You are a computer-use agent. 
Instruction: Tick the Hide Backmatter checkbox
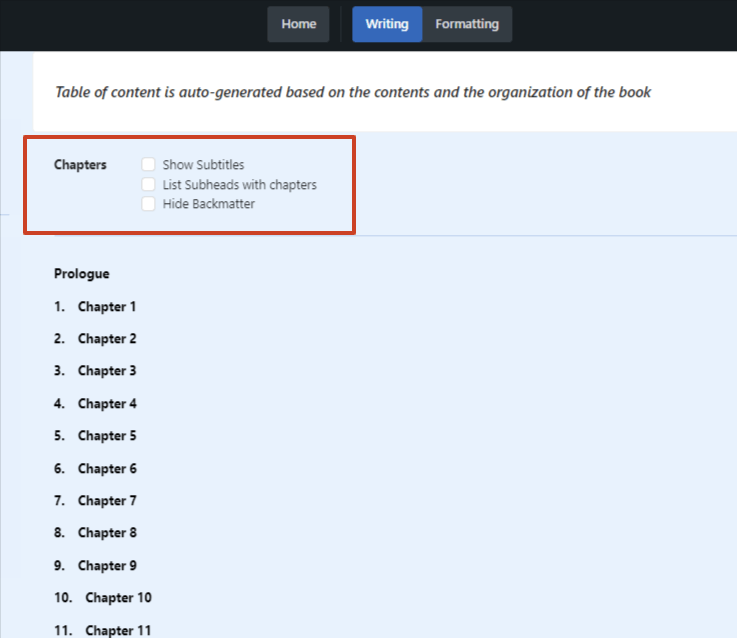tap(149, 204)
